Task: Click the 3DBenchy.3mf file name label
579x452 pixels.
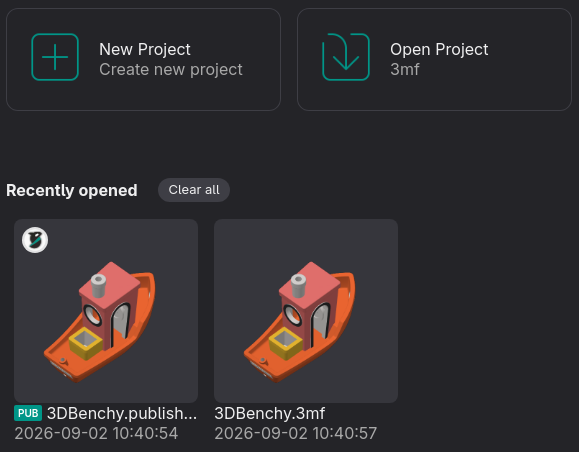Action: tap(270, 413)
